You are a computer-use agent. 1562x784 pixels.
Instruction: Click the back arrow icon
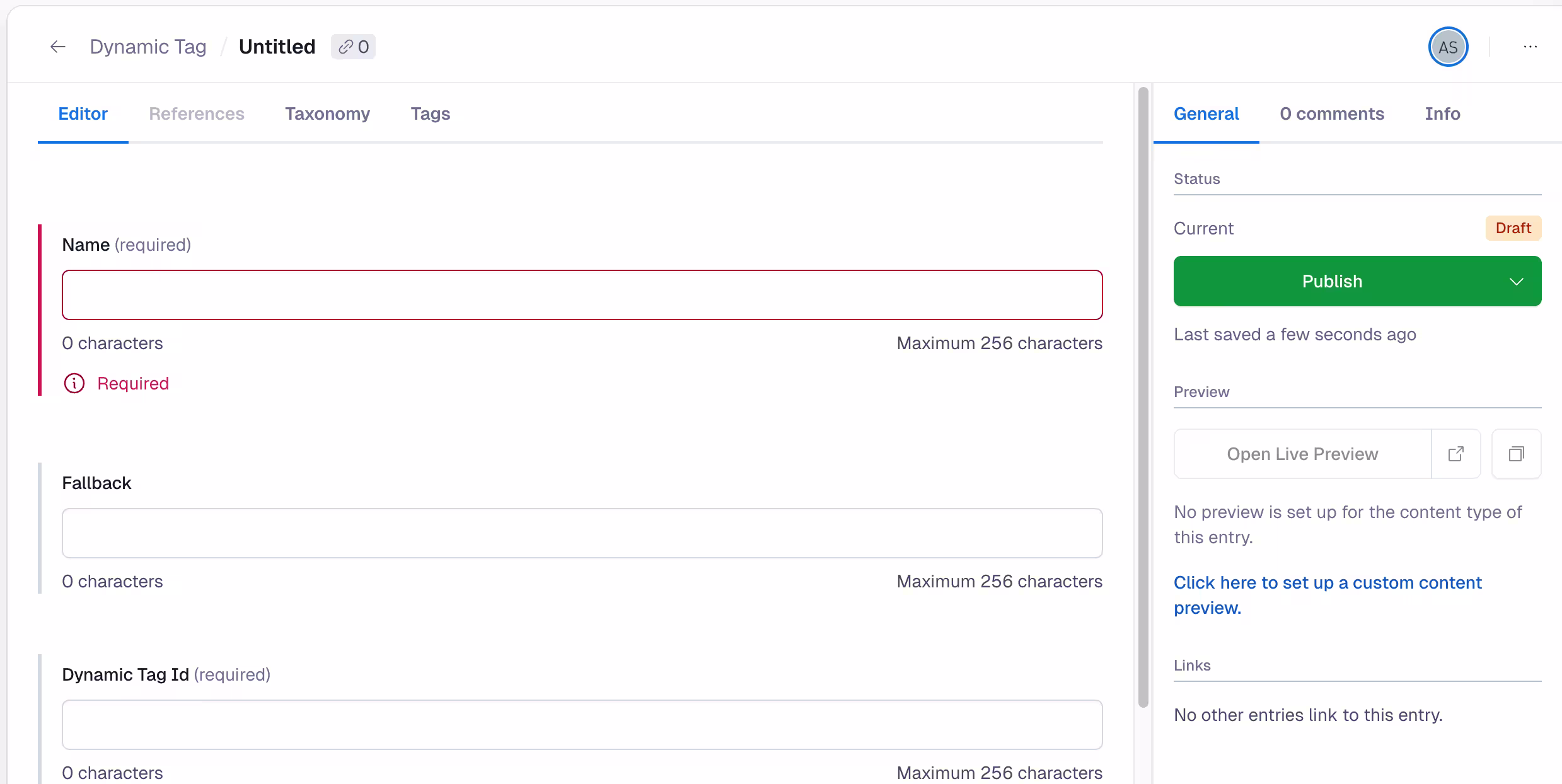[x=58, y=47]
